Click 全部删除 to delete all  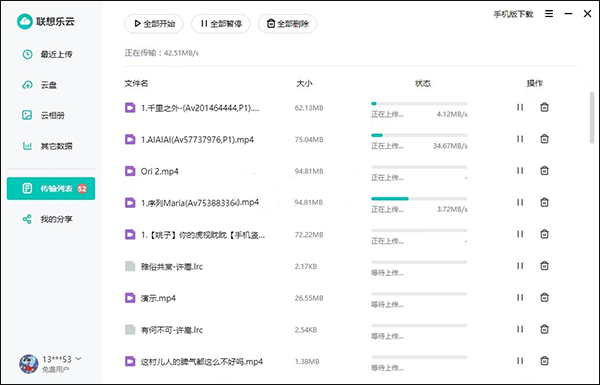[x=287, y=24]
